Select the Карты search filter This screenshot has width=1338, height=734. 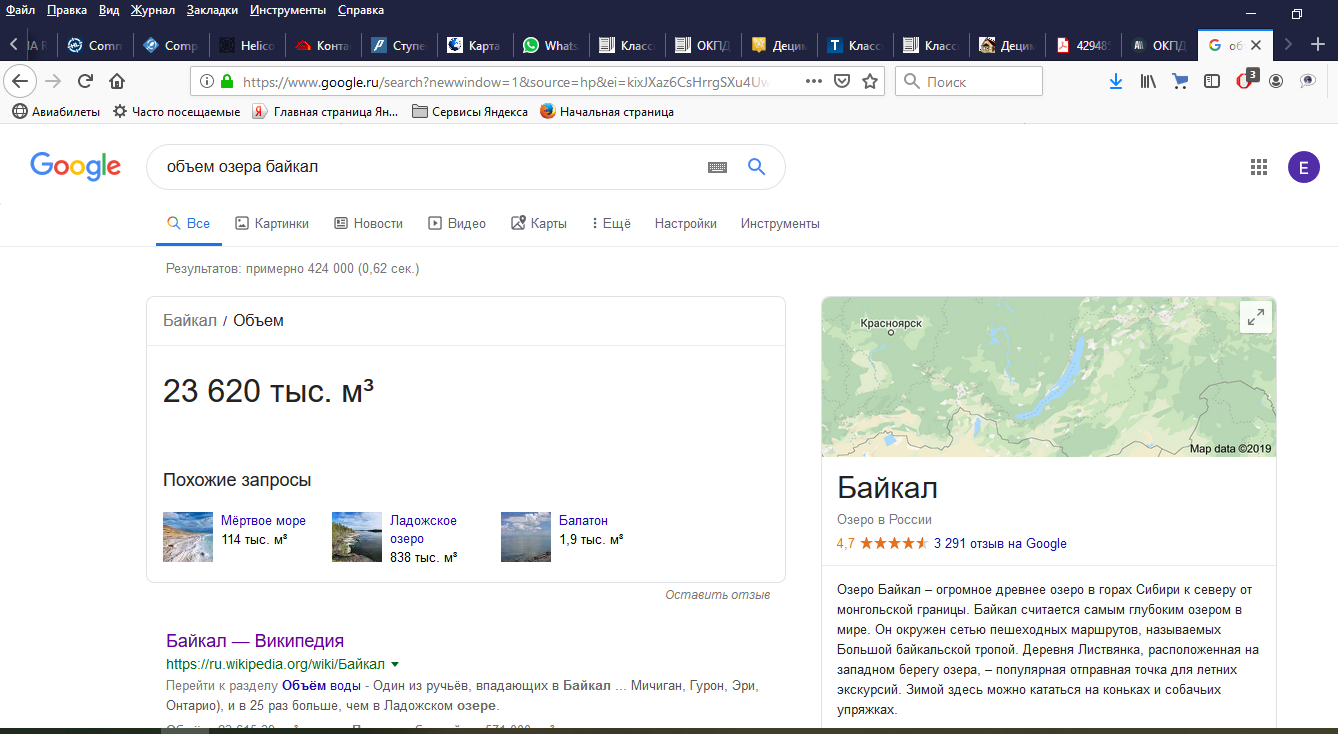click(539, 223)
